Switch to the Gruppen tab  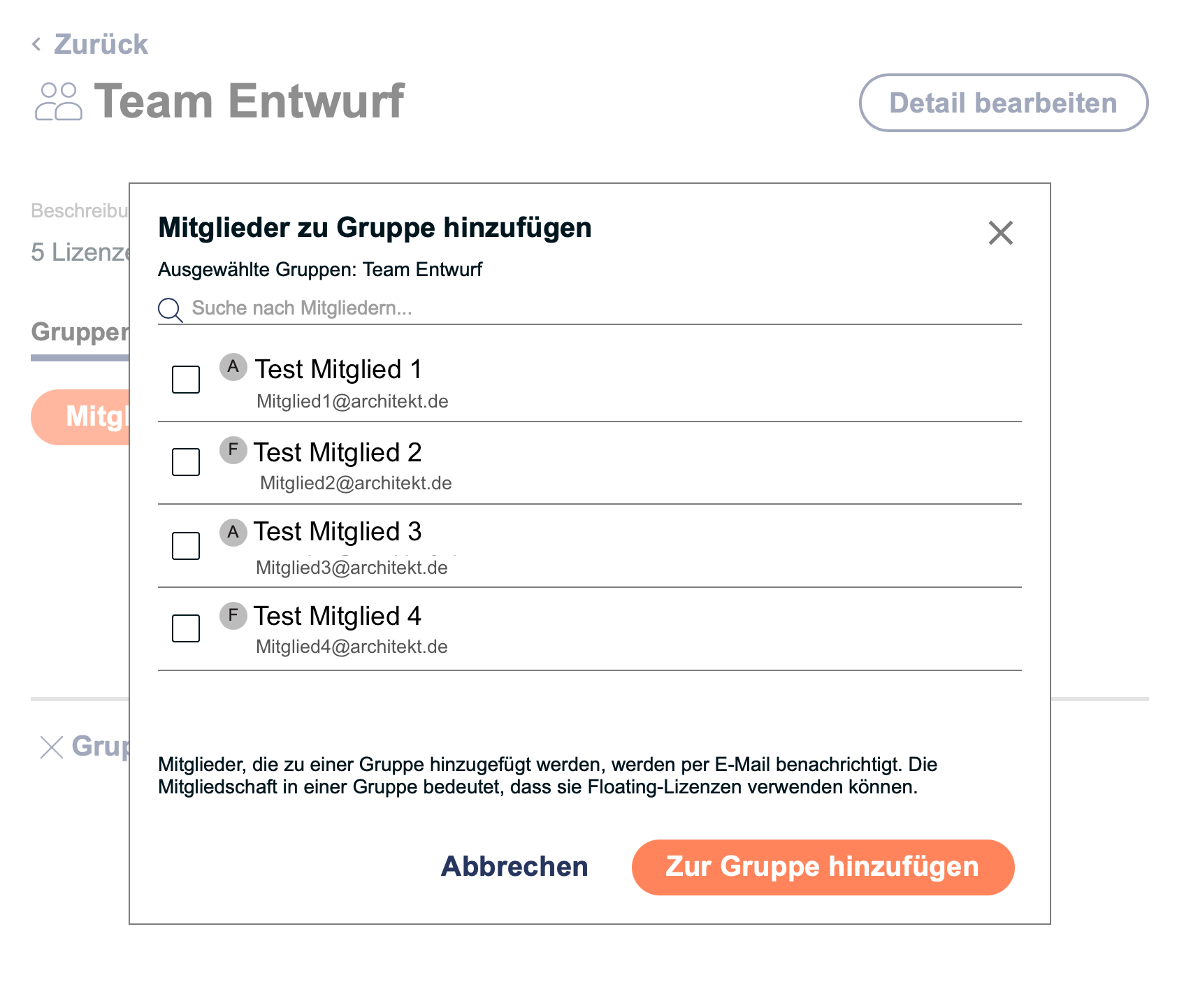(x=80, y=332)
